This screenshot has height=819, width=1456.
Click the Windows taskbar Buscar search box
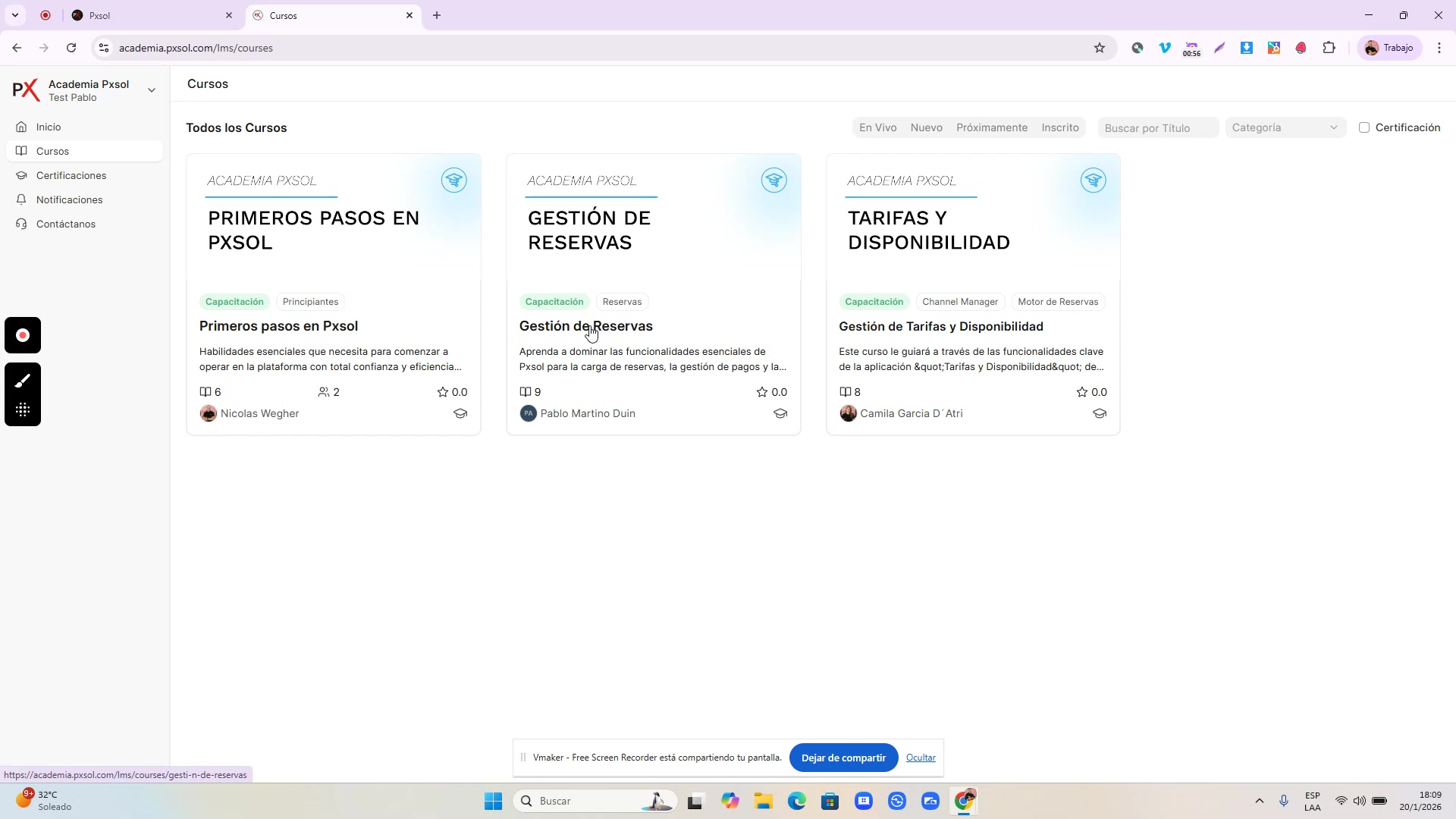(x=595, y=801)
